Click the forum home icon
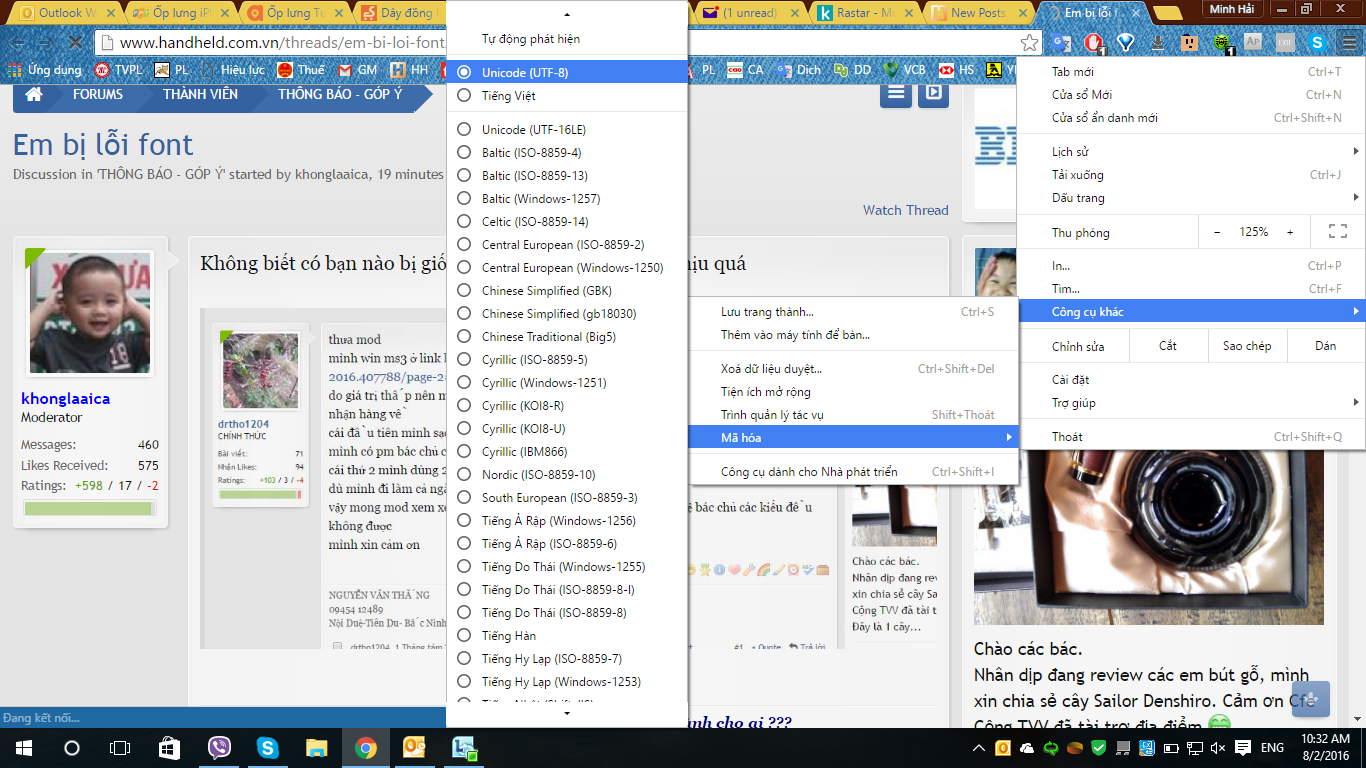The image size is (1366, 768). 34,95
